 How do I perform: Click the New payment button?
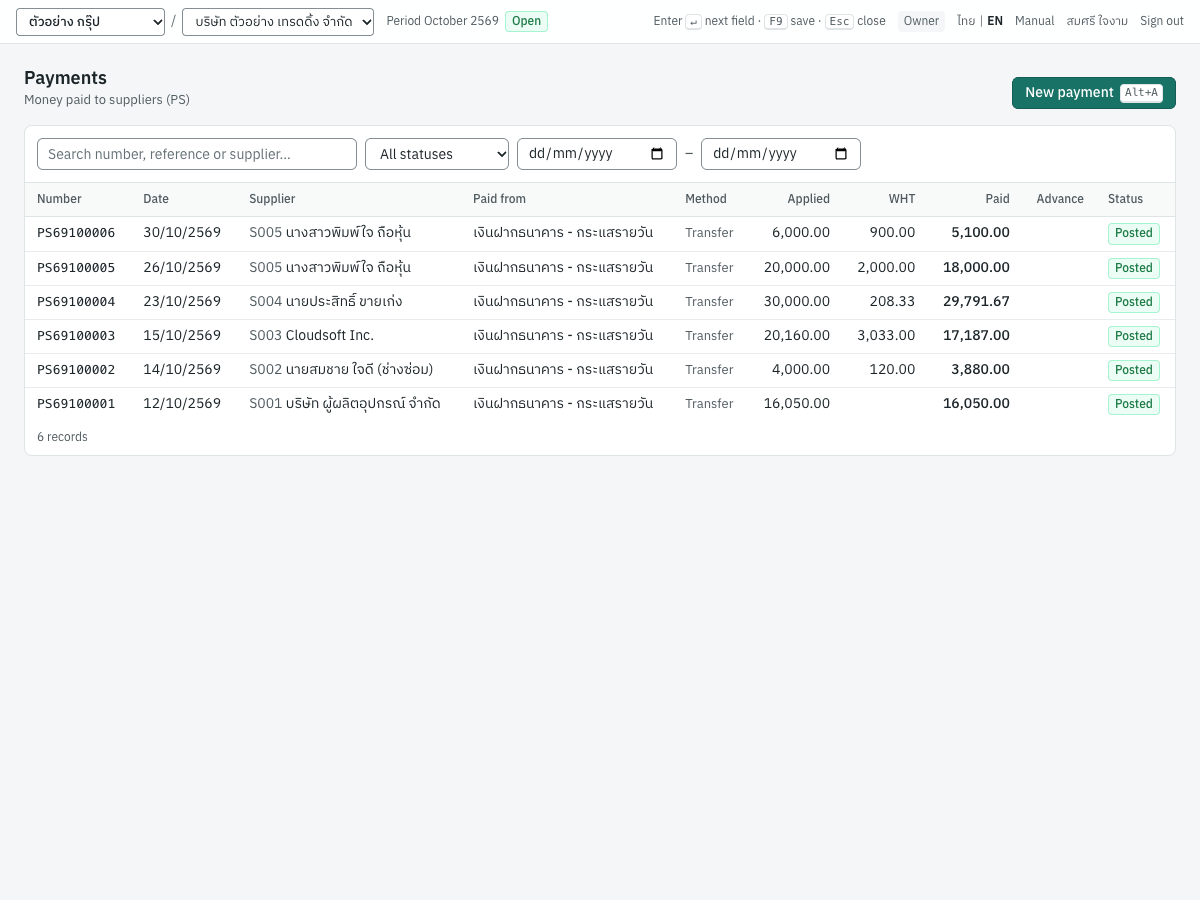1094,93
